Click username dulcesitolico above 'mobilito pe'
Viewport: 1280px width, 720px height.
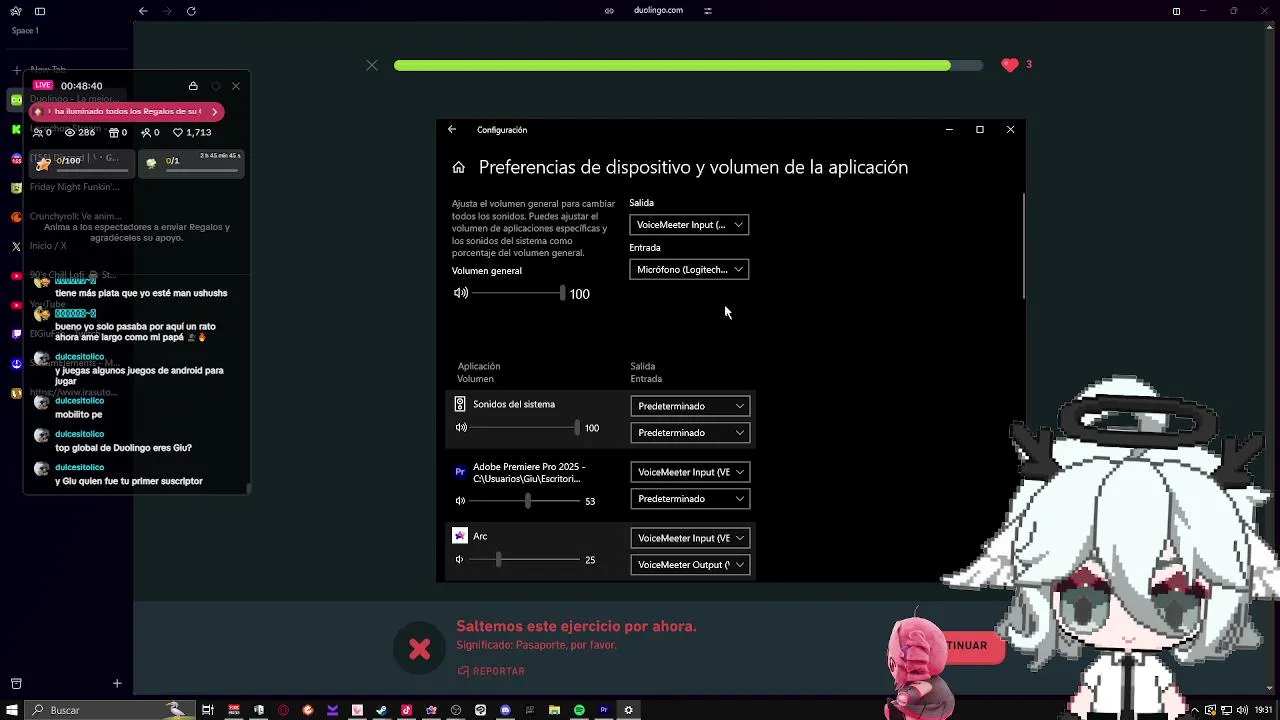click(x=79, y=400)
